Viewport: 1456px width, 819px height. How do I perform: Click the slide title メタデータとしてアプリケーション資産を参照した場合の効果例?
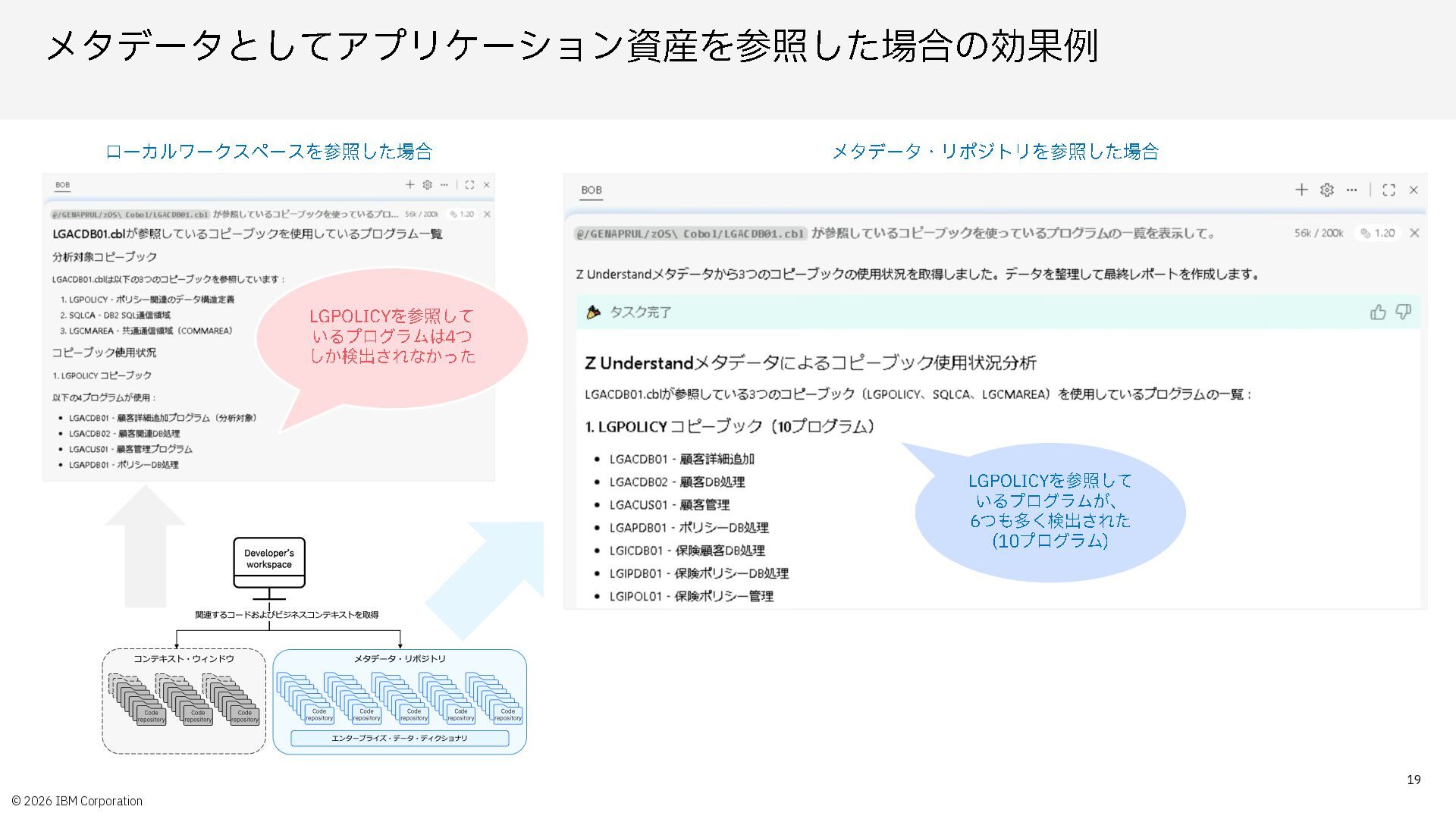[573, 45]
